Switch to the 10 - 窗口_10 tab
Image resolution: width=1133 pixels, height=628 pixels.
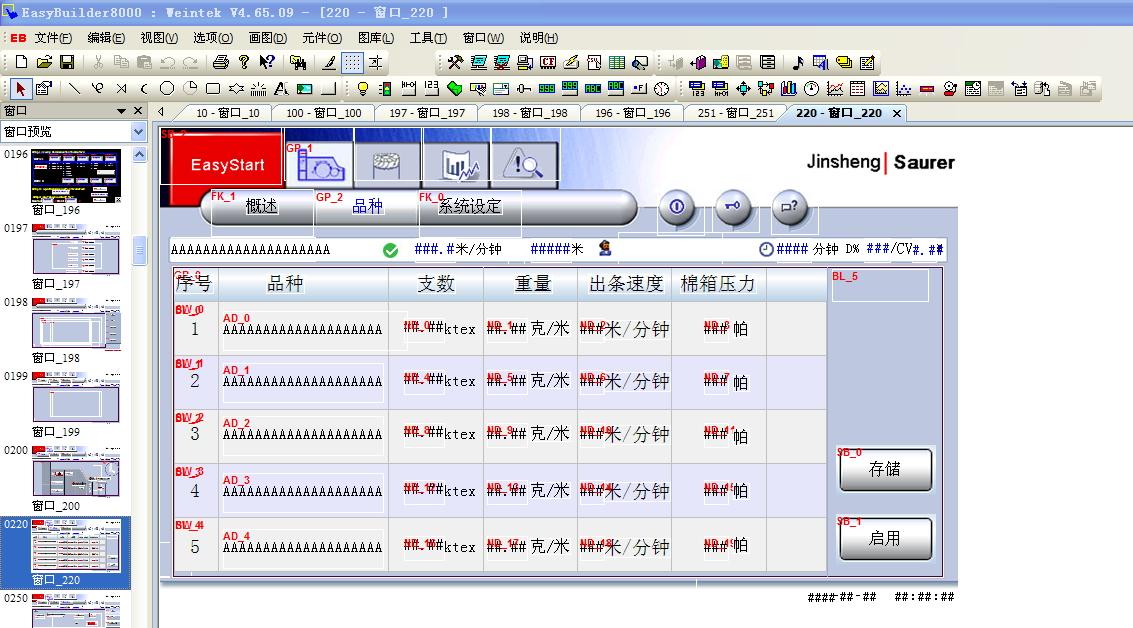point(226,113)
